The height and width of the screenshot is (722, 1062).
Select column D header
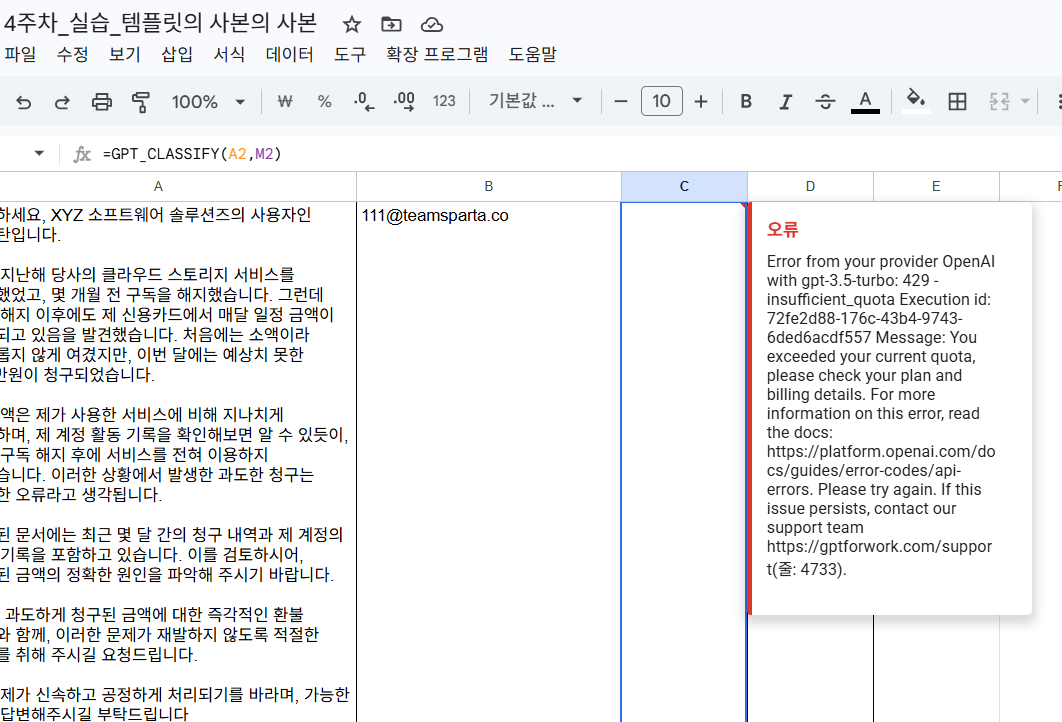(x=810, y=186)
